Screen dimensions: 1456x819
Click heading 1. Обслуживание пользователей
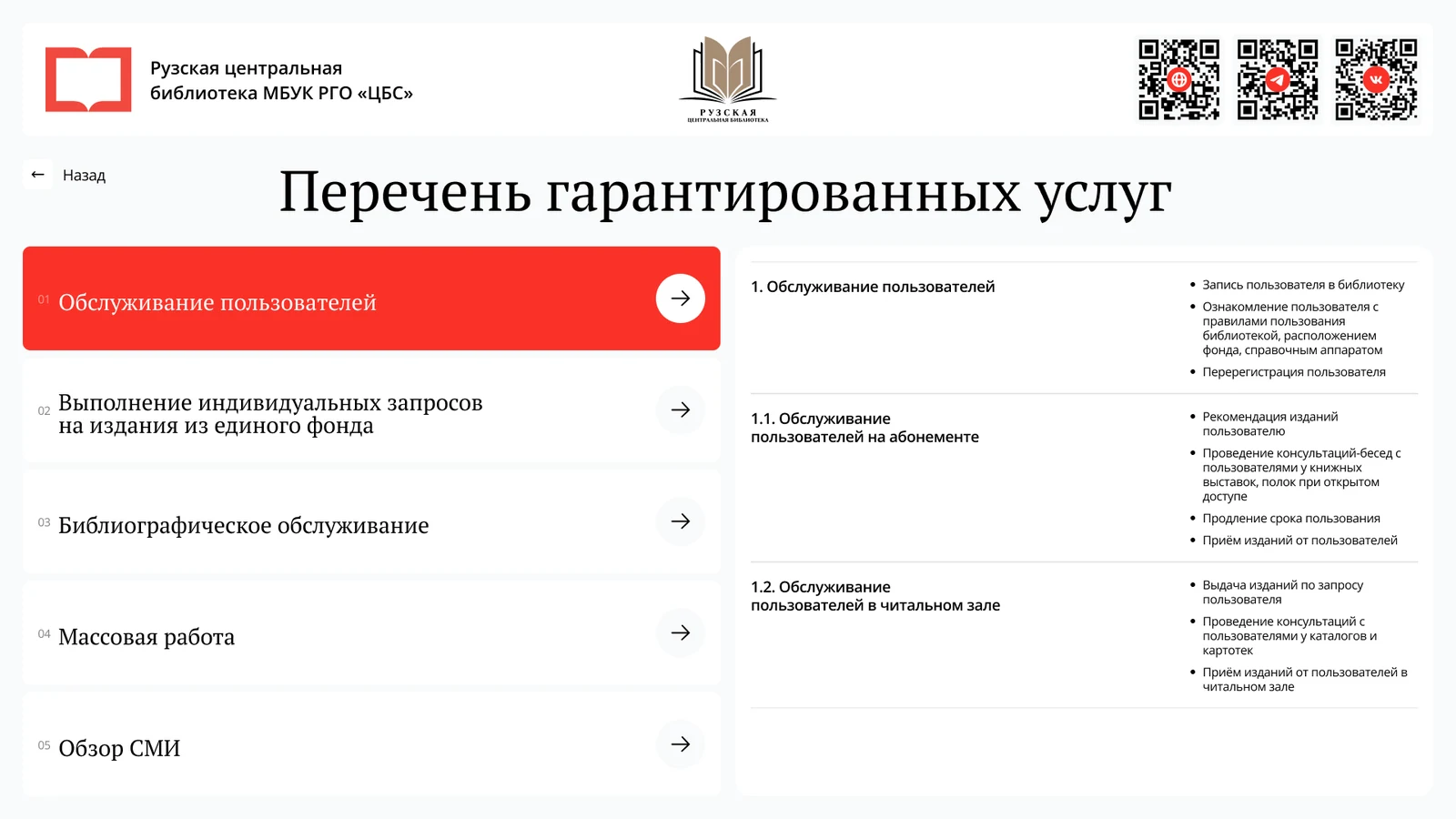(x=873, y=287)
